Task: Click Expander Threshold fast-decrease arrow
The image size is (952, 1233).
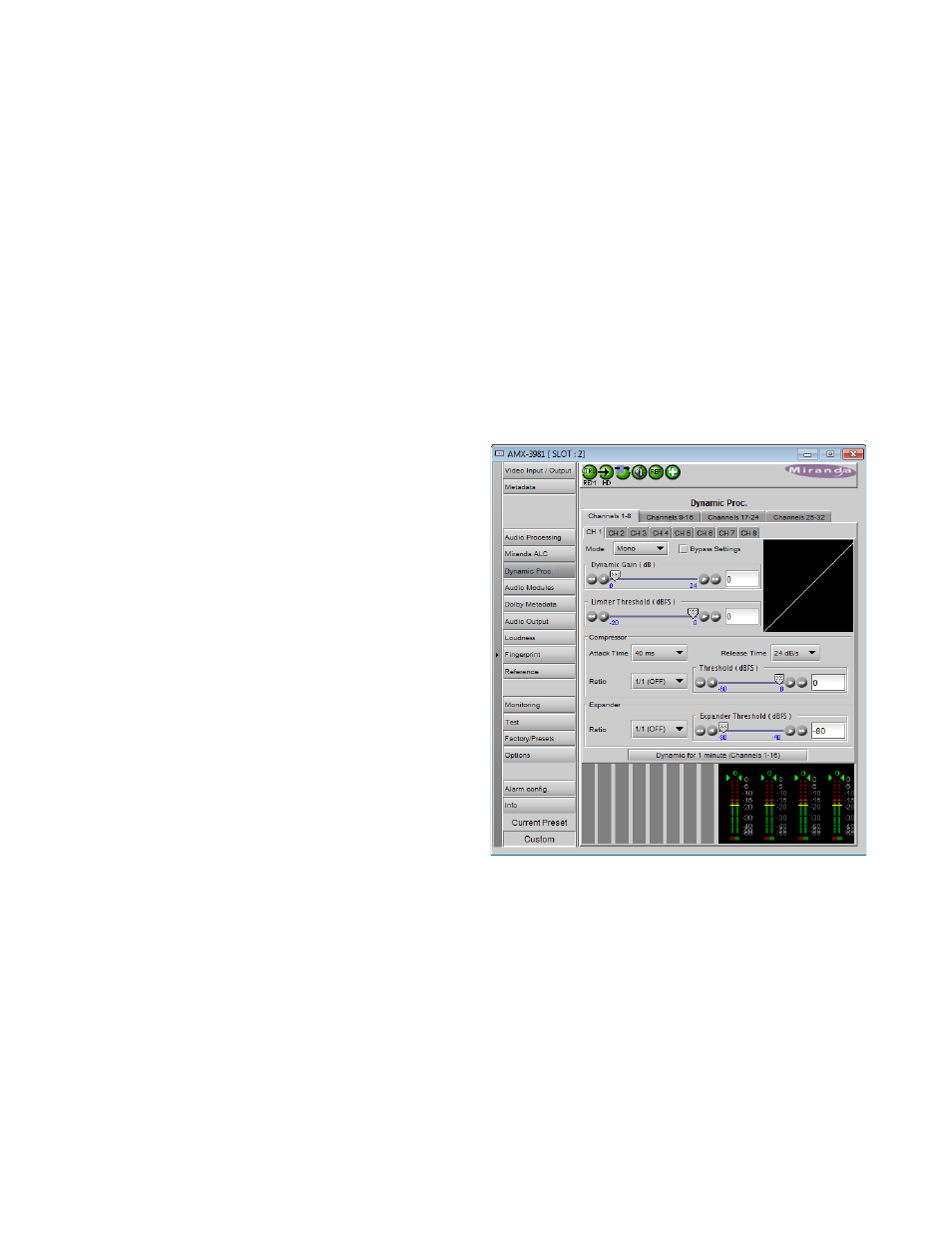Action: [x=701, y=731]
